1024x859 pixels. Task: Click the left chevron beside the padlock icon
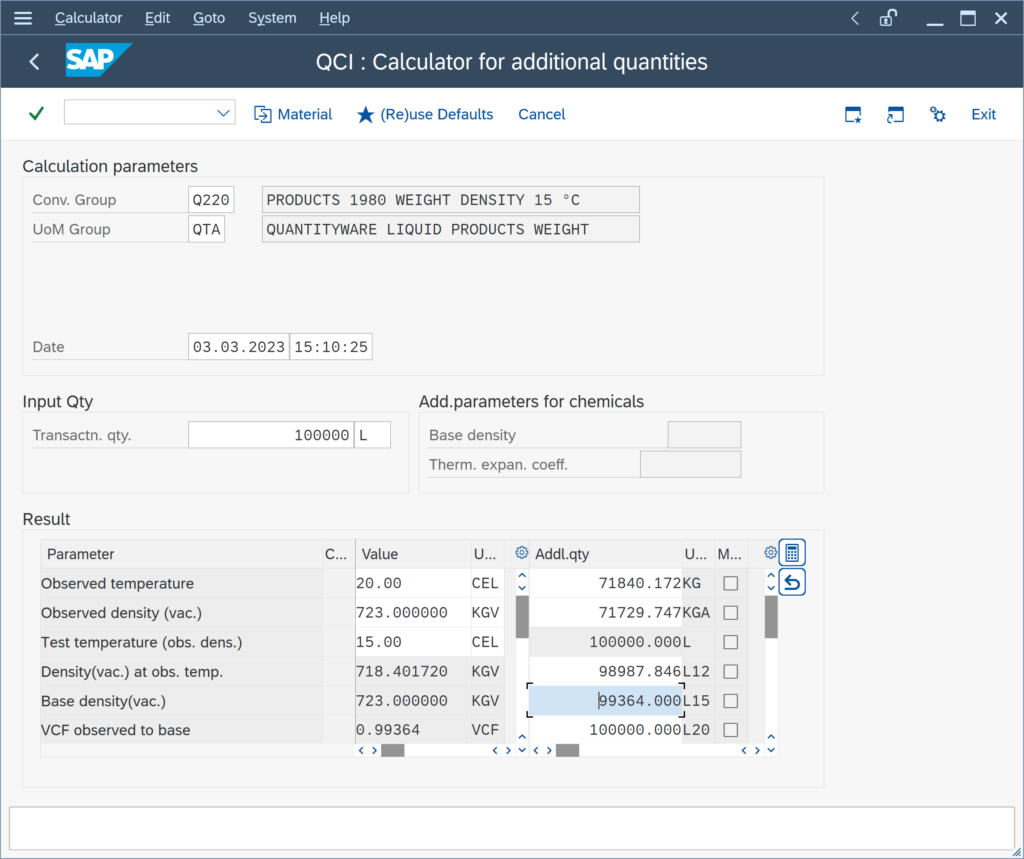click(x=855, y=18)
